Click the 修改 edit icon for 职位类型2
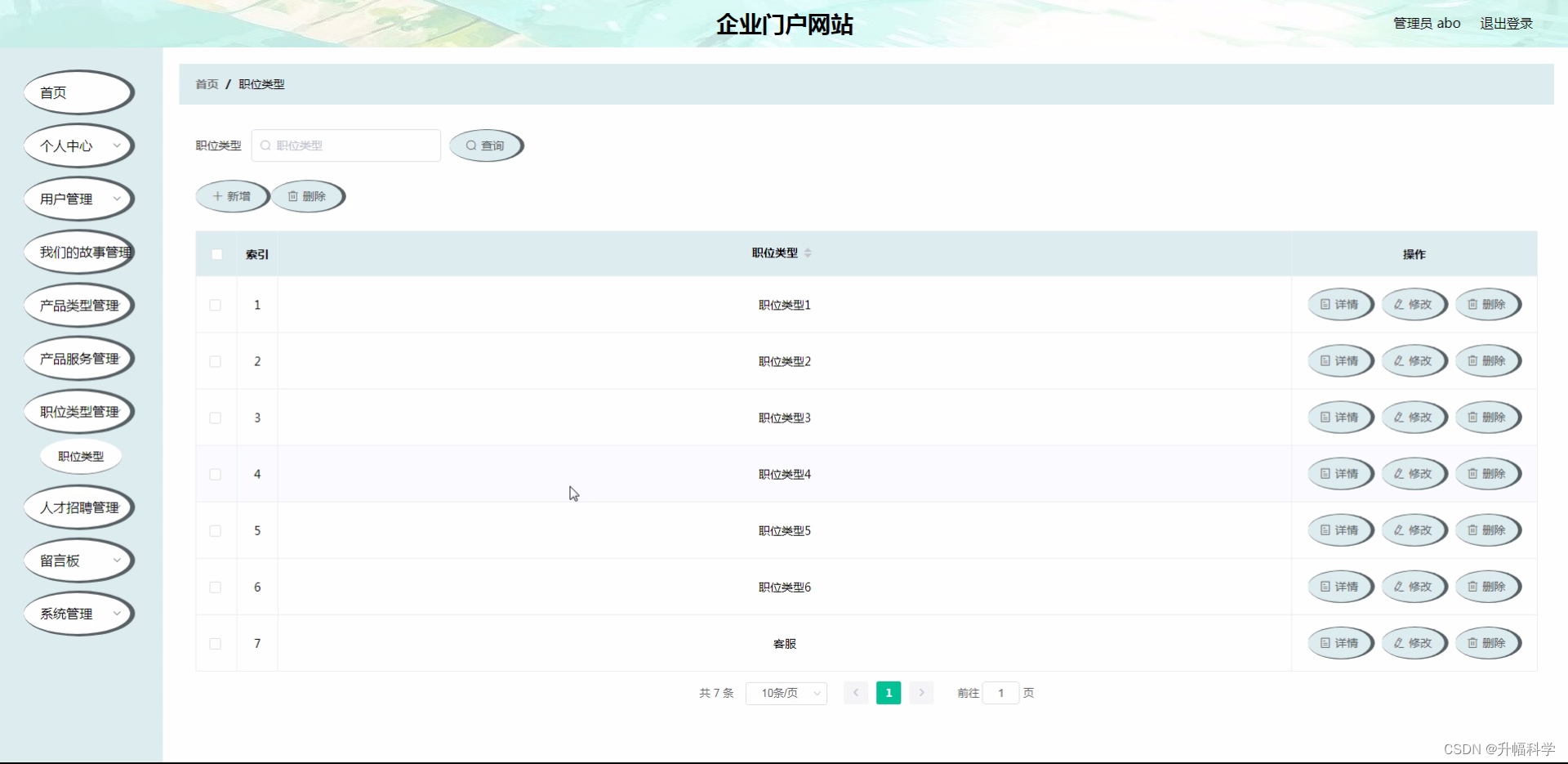This screenshot has height=764, width=1568. 1400,360
